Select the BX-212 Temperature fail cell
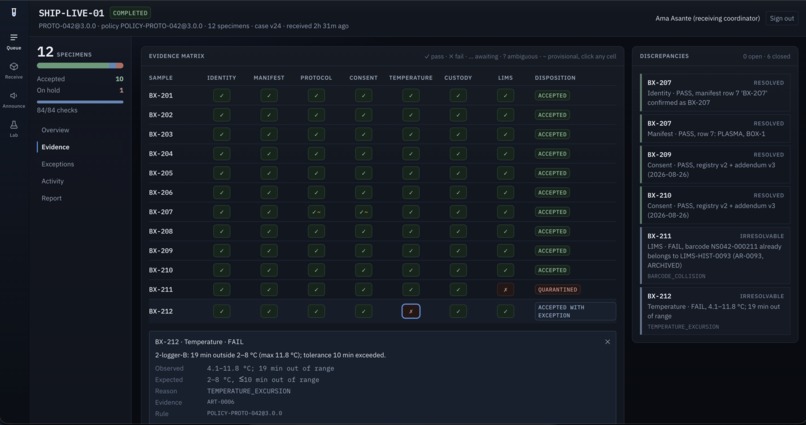806x425 pixels. click(x=411, y=311)
